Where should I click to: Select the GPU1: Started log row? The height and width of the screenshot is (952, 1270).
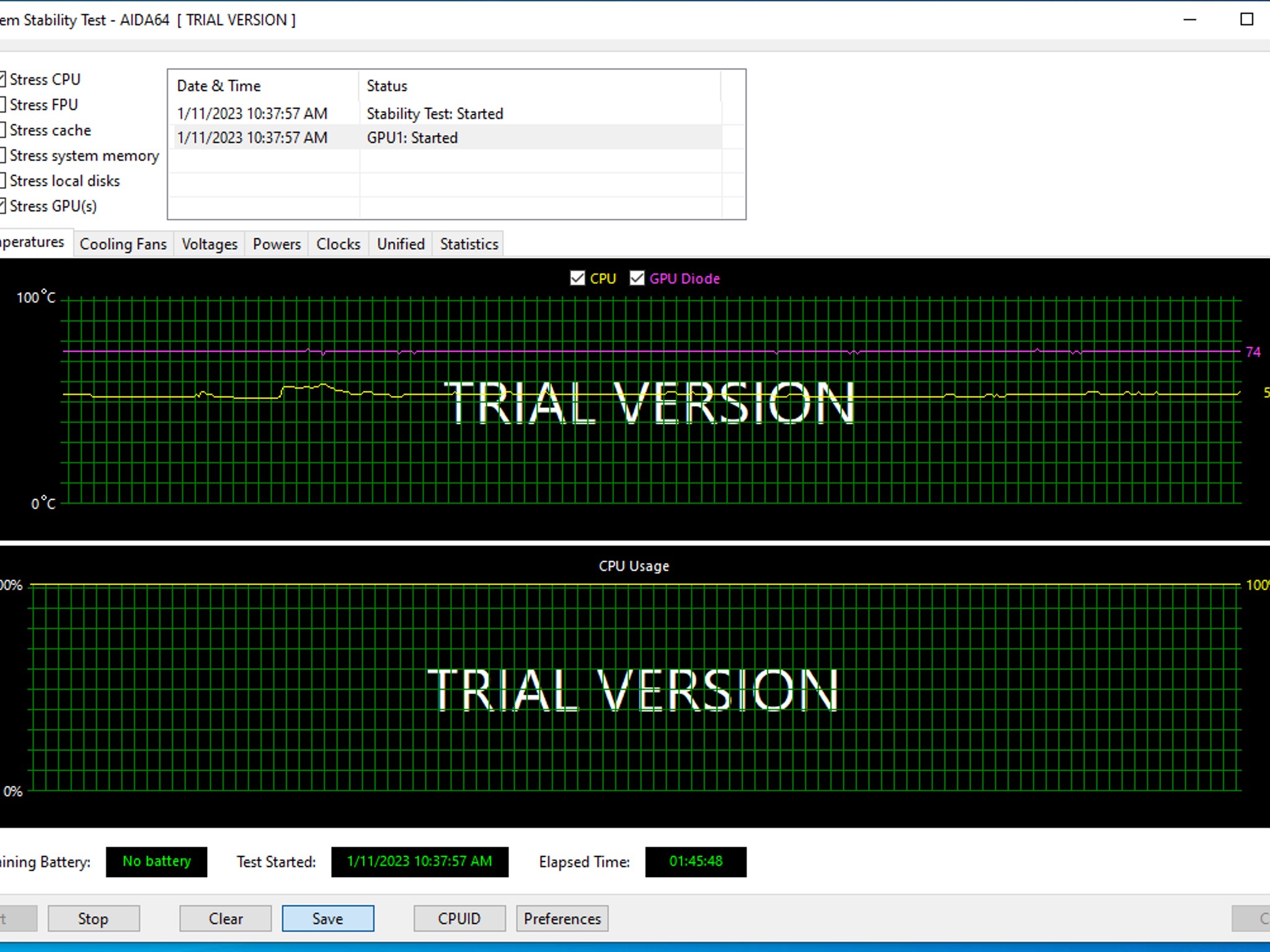pos(412,138)
